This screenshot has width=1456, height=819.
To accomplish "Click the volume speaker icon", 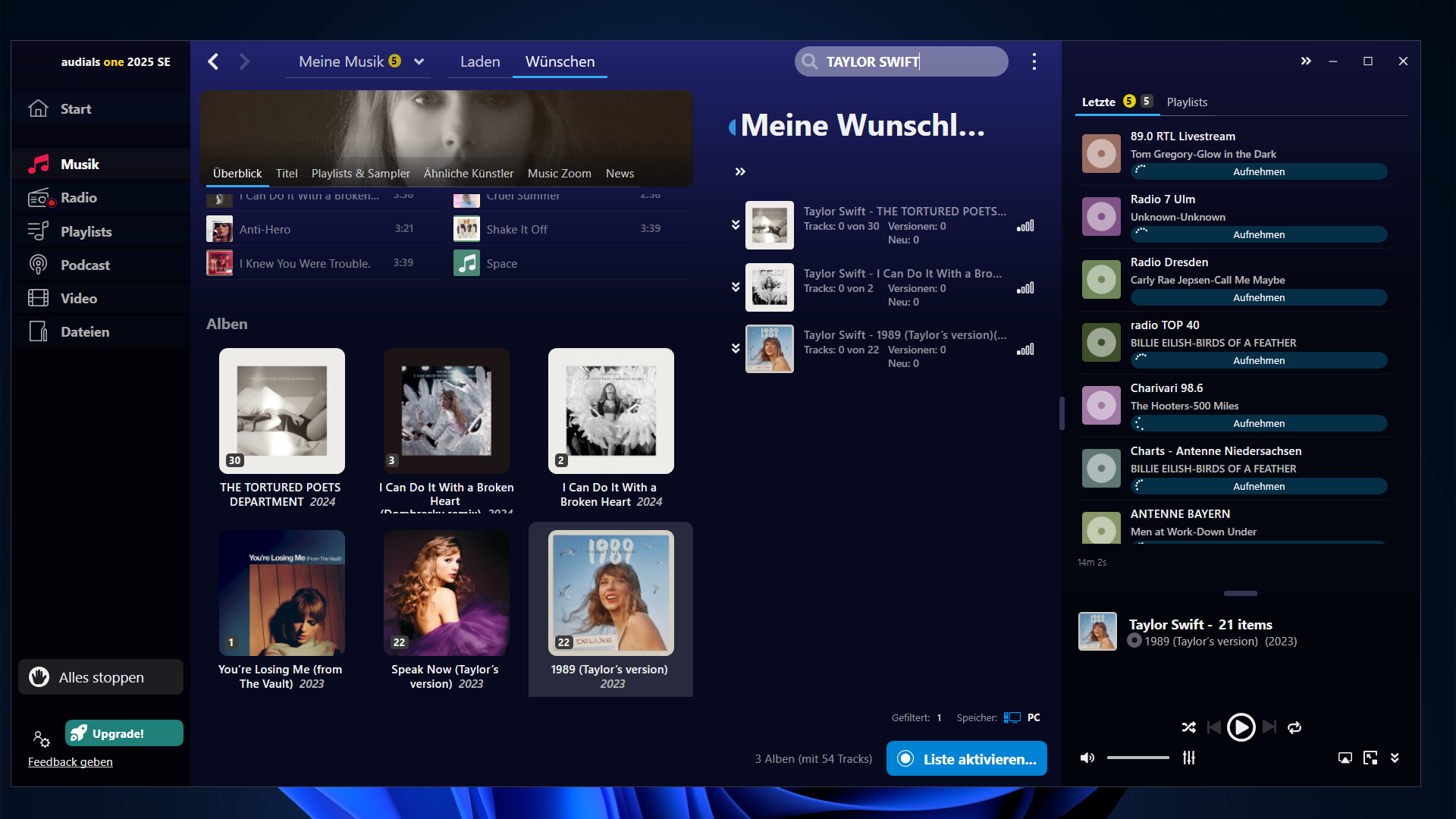I will click(1087, 758).
